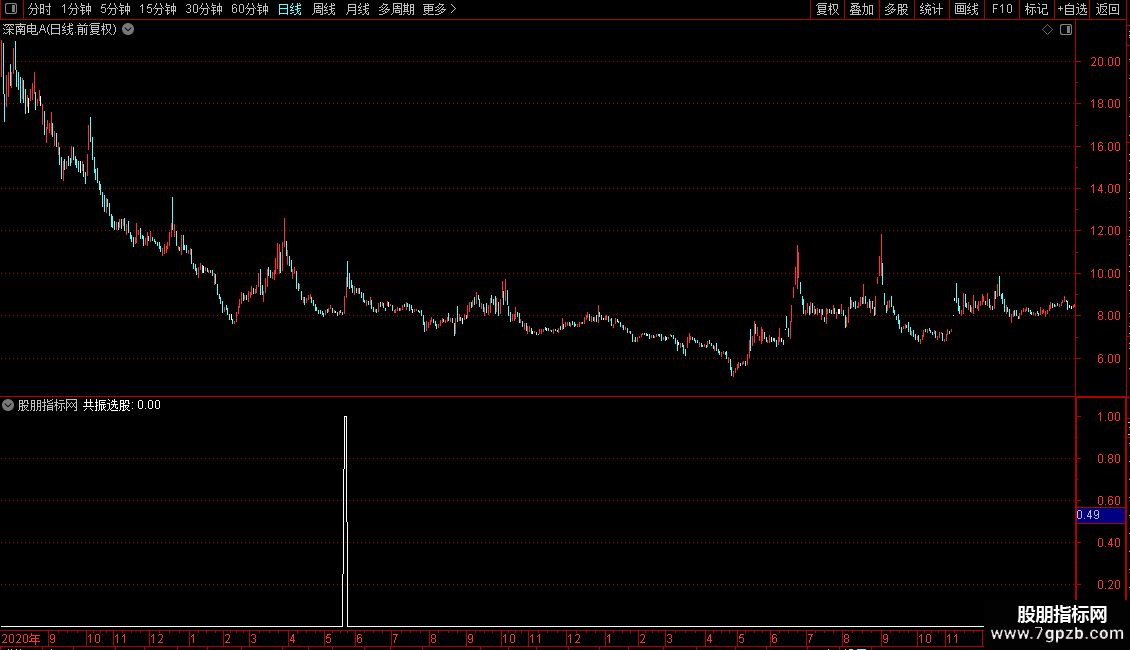Click the 2020年 label on time axis
1130x650 pixels.
21,638
